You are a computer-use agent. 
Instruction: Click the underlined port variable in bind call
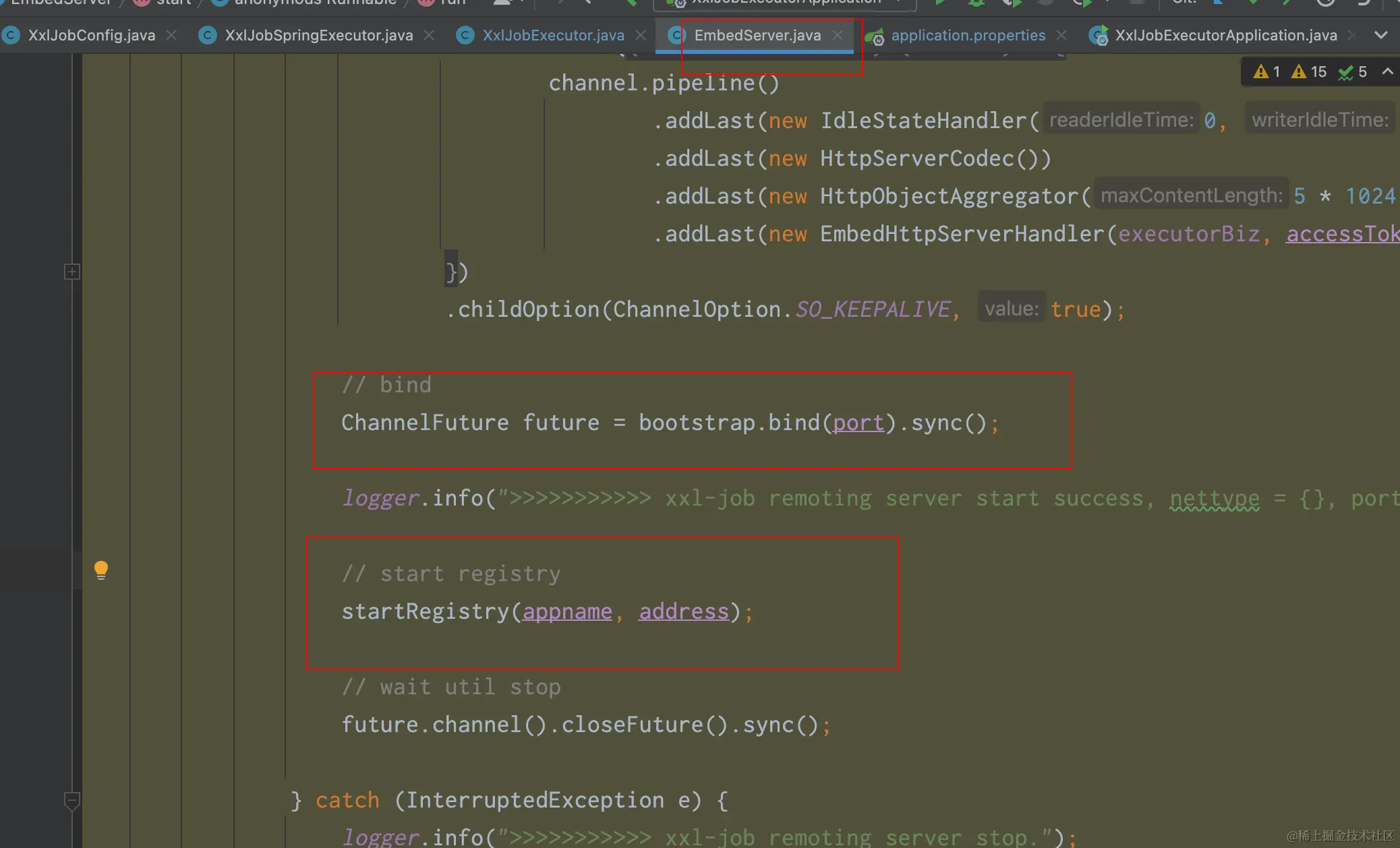tap(858, 423)
